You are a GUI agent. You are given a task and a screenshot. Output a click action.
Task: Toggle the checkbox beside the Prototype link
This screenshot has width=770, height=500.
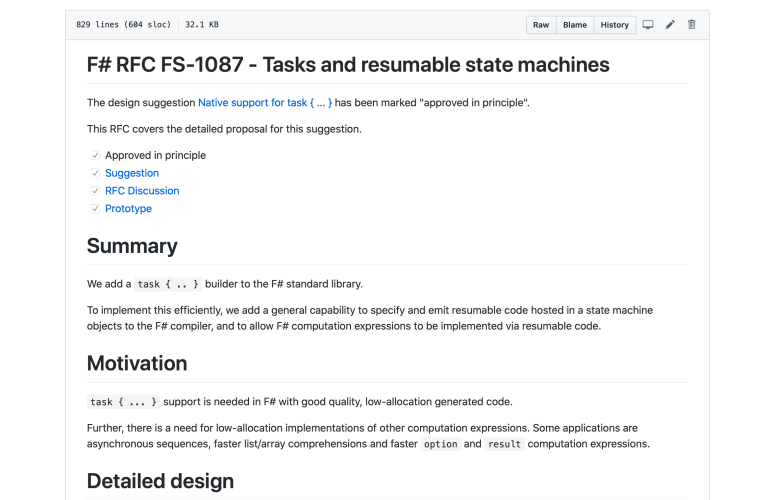coord(95,209)
